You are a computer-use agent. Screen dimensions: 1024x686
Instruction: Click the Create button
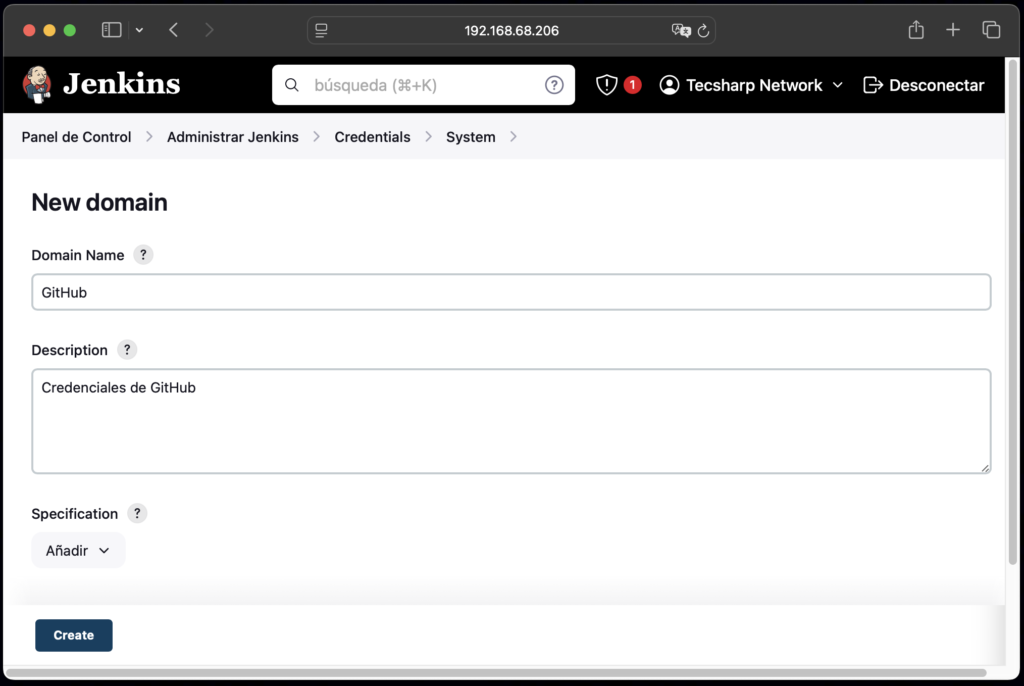click(74, 635)
